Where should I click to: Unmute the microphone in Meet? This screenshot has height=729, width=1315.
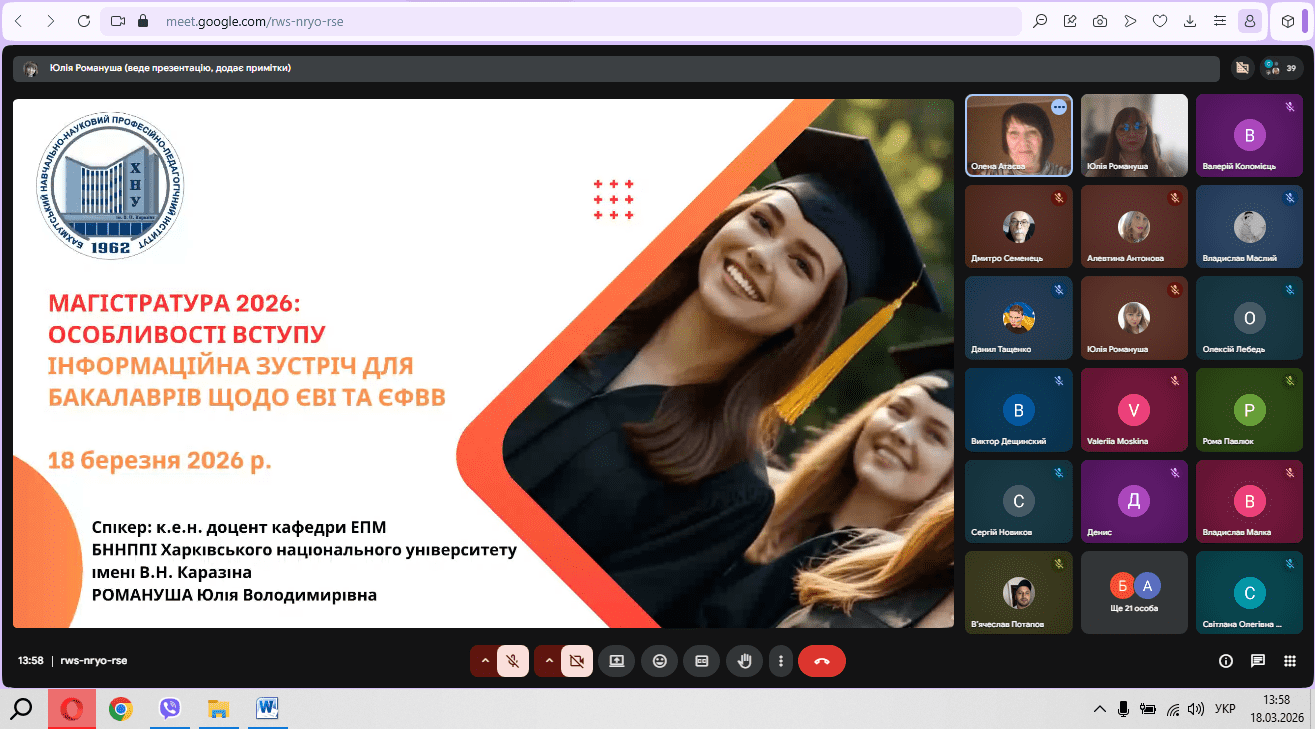tap(513, 661)
